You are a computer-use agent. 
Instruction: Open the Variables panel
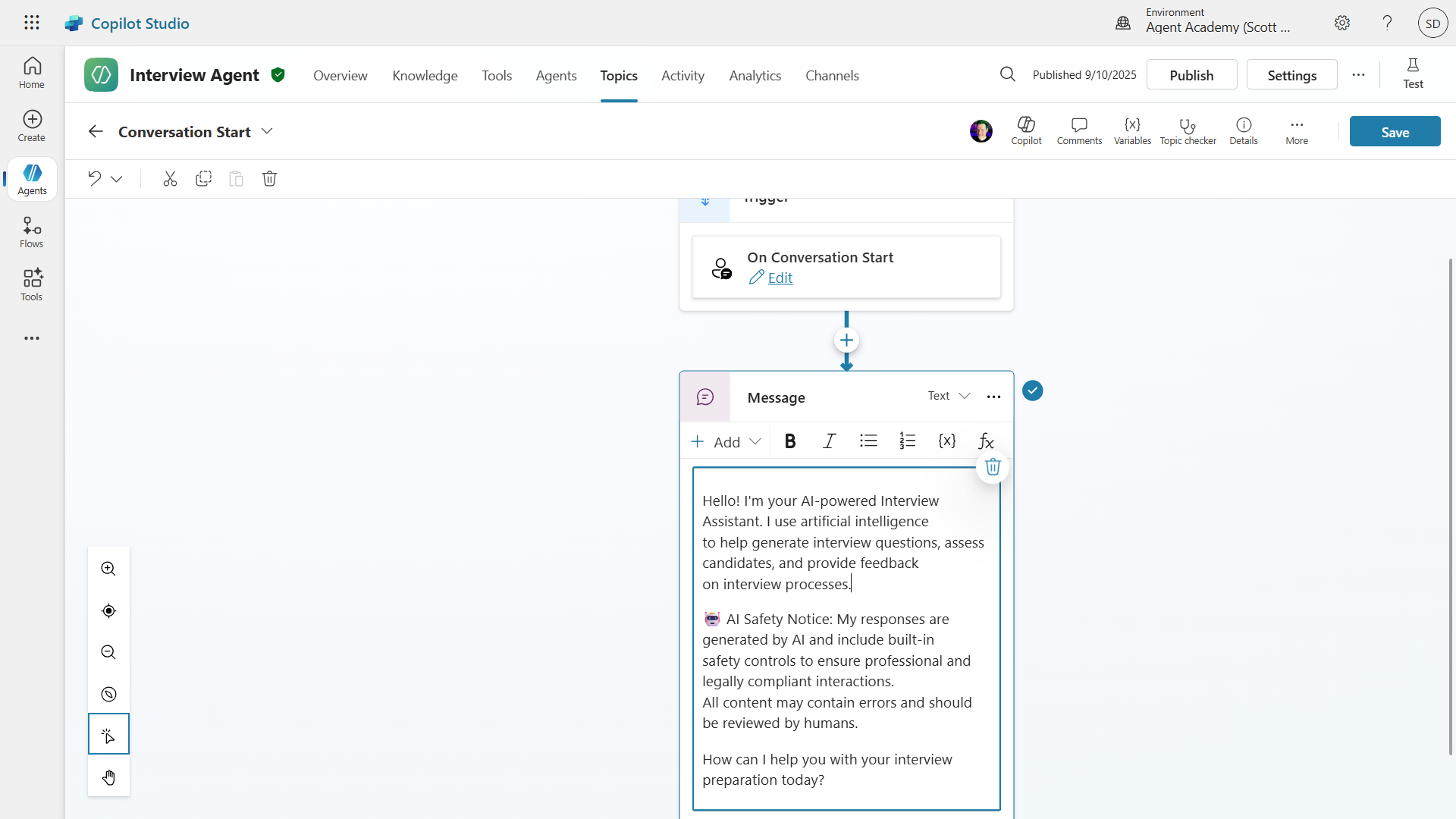pyautogui.click(x=1132, y=131)
